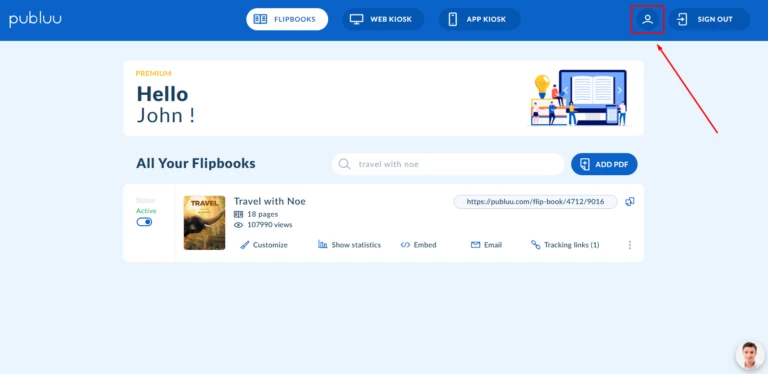The image size is (768, 374).
Task: Click the search magnifier icon
Action: pos(345,164)
